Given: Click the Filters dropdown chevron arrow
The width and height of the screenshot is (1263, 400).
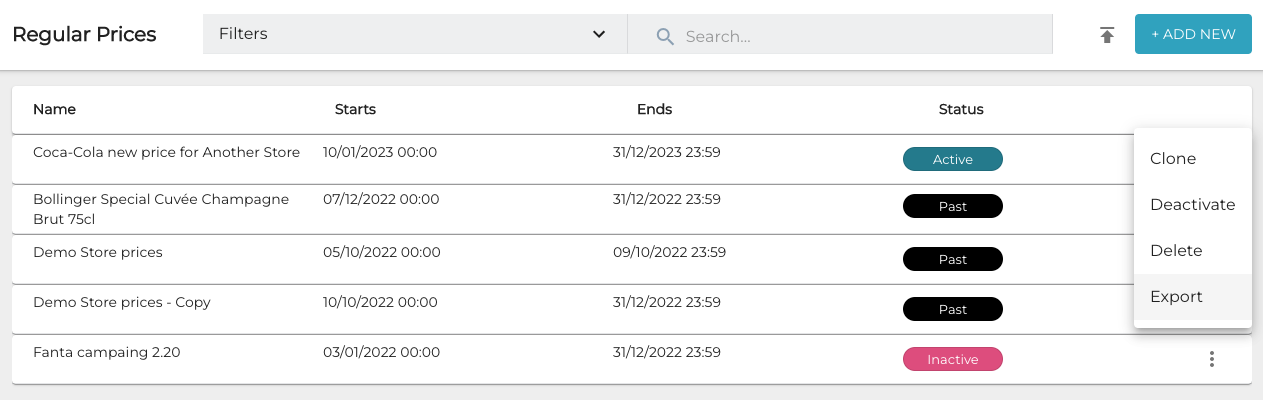Looking at the screenshot, I should 599,34.
